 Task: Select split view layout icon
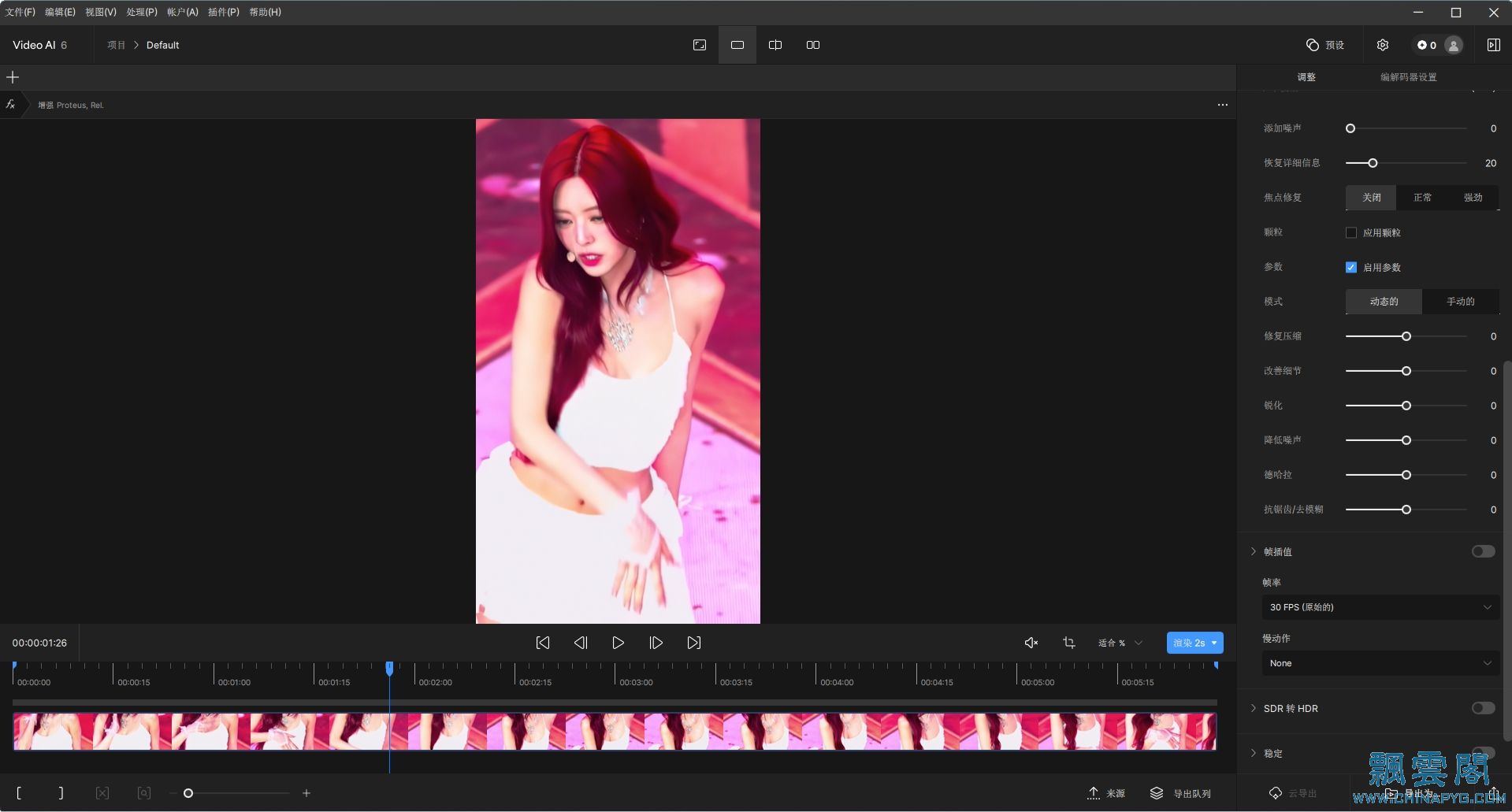pyautogui.click(x=775, y=45)
